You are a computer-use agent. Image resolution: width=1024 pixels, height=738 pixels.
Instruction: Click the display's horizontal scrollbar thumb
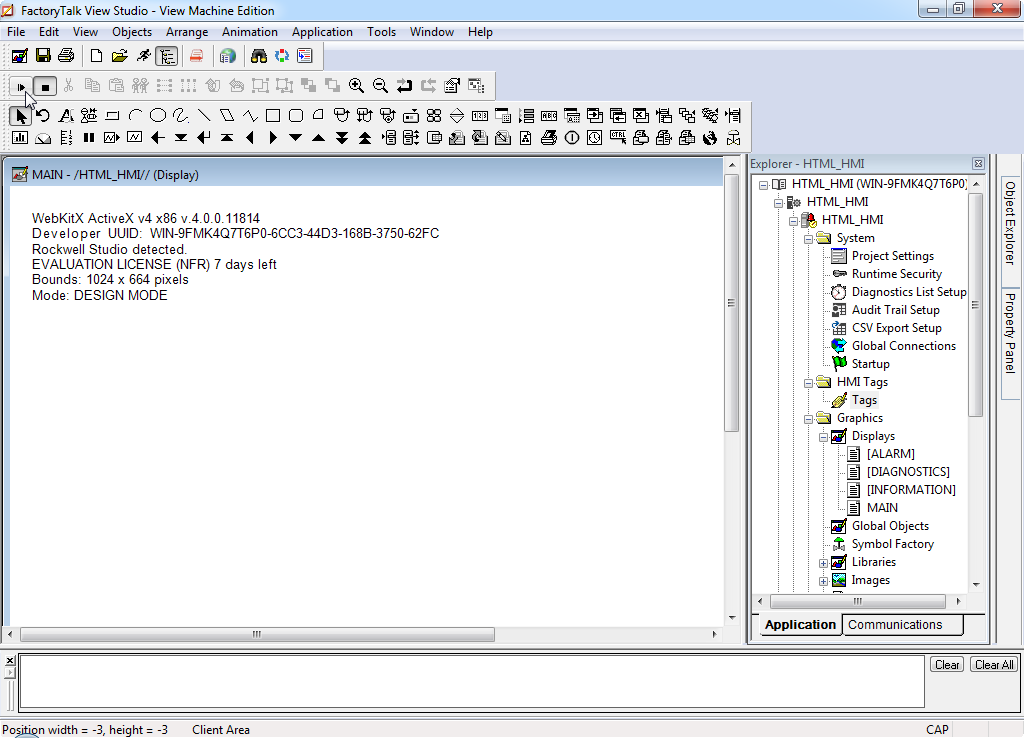(x=257, y=635)
